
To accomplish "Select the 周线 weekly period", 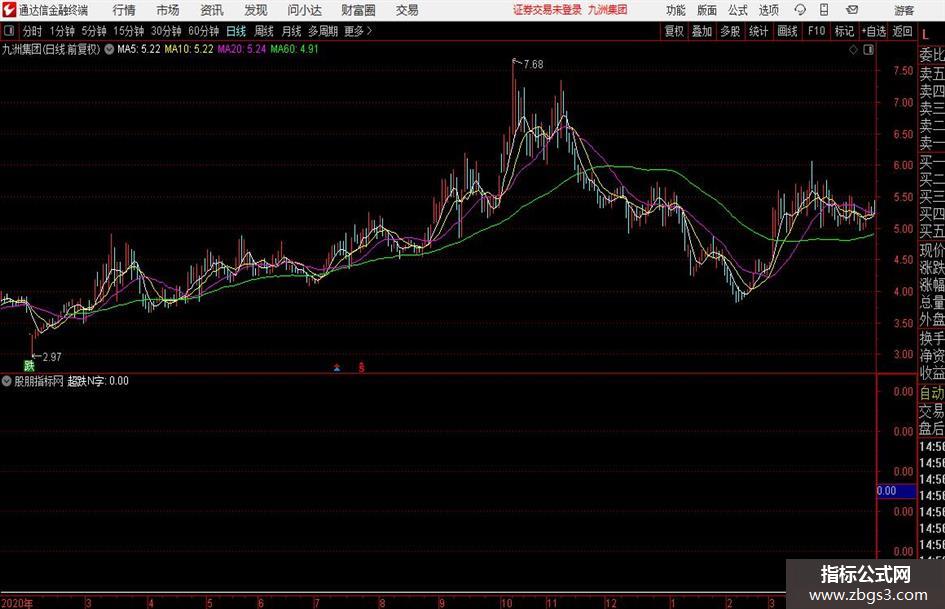I will (264, 31).
